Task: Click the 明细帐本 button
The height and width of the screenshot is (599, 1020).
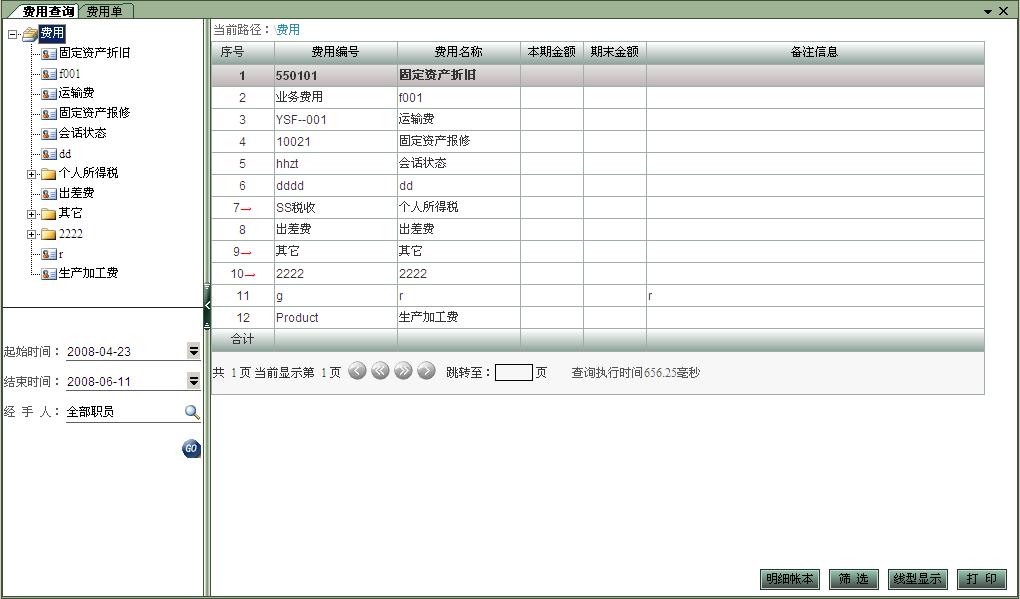Action: (789, 578)
